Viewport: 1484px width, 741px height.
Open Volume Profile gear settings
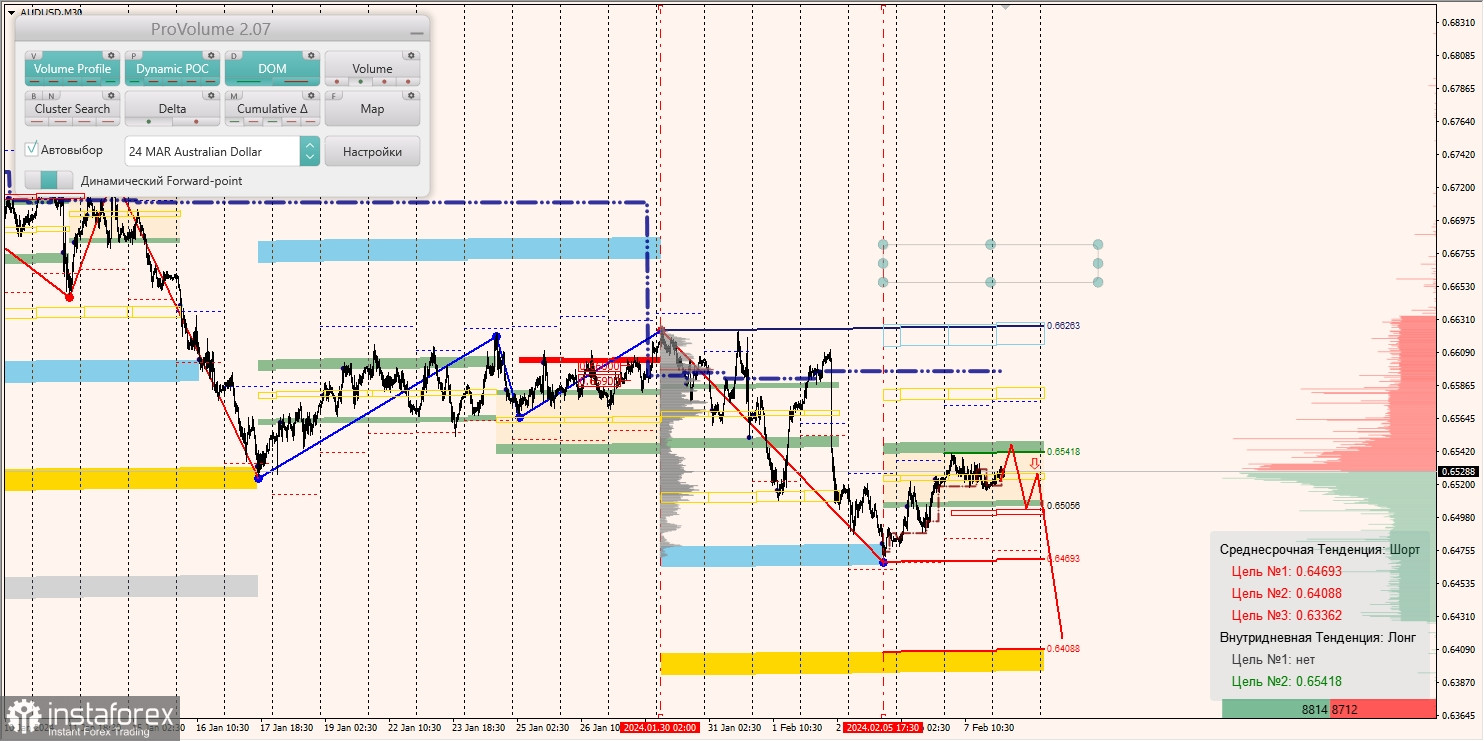[111, 55]
